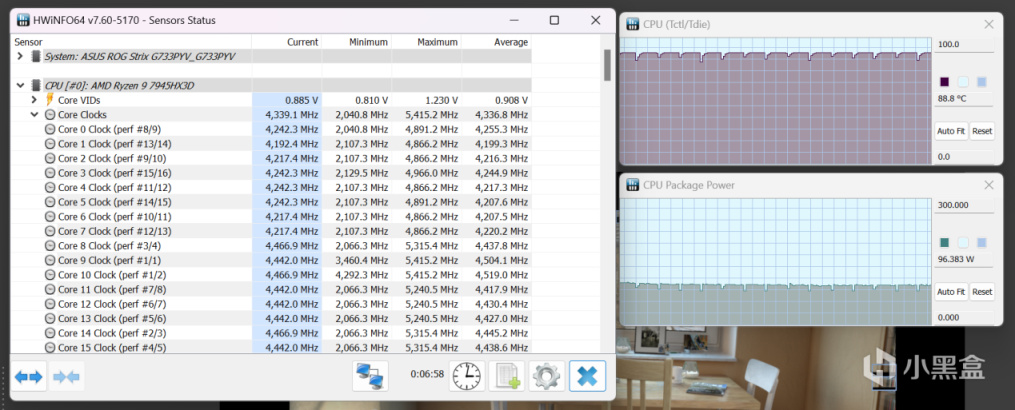This screenshot has width=1015, height=410.
Task: Select Core 2 Clock (perf #9/10) row
Action: pos(272,158)
